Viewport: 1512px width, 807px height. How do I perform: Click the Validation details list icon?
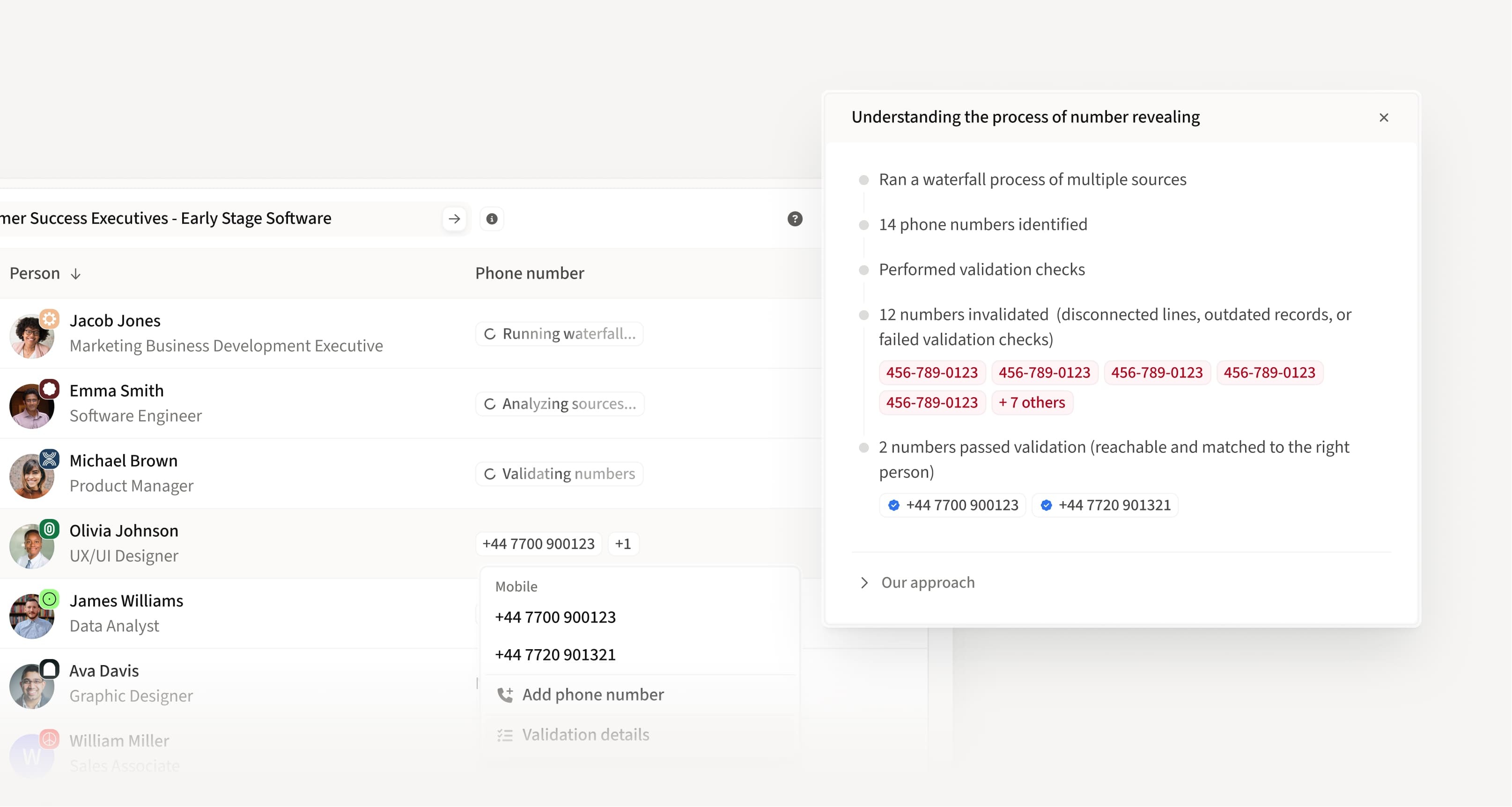[505, 735]
